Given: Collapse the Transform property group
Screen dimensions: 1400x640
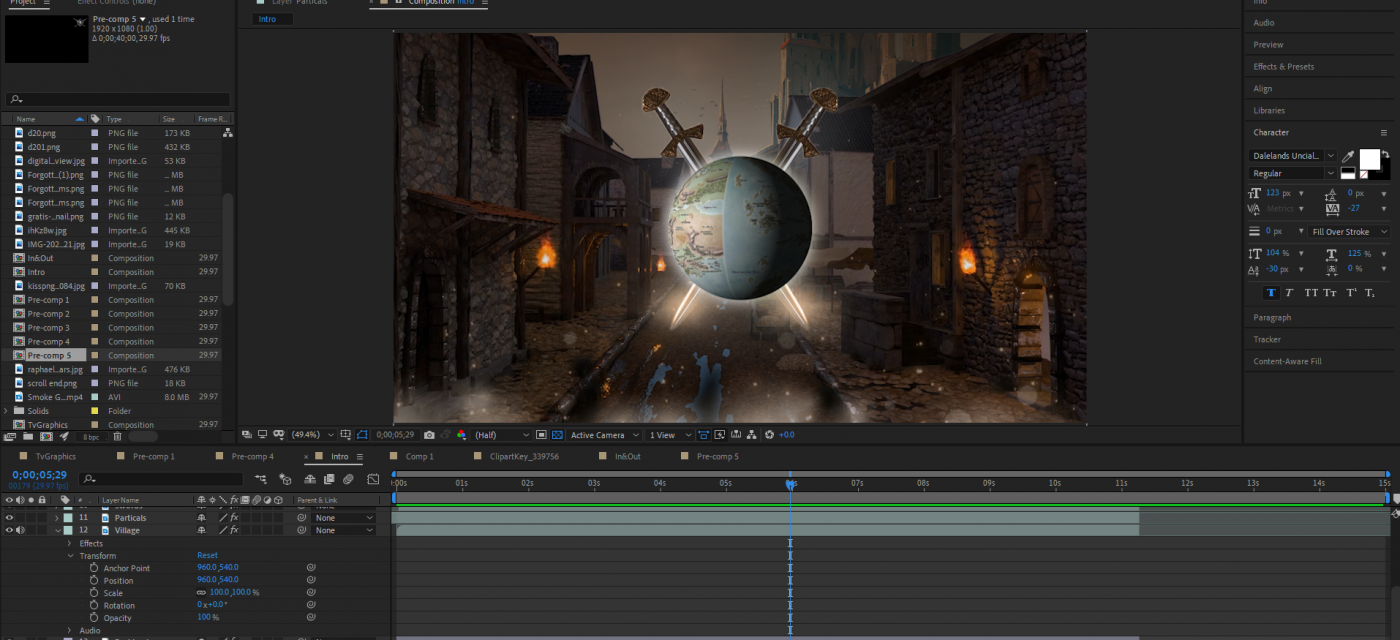Looking at the screenshot, I should pos(71,556).
